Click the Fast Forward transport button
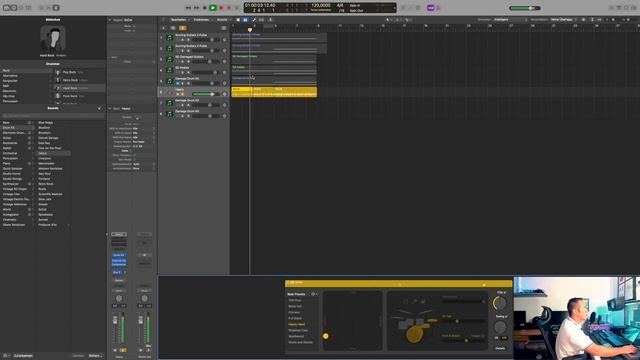This screenshot has width=640, height=360. pyautogui.click(x=196, y=8)
